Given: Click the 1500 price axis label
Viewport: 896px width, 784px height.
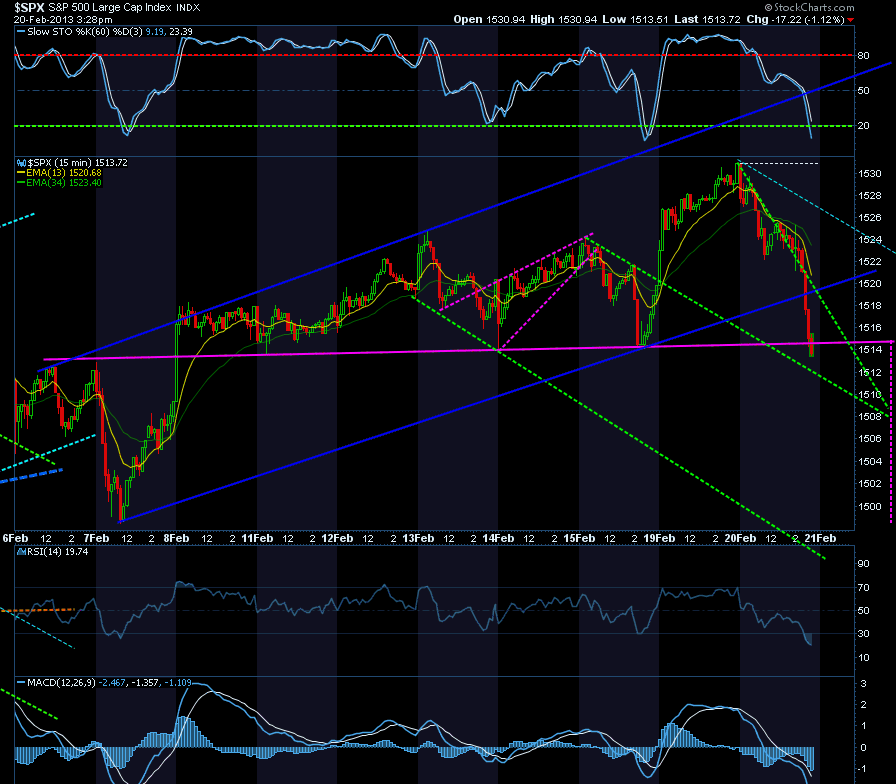Looking at the screenshot, I should (x=870, y=506).
